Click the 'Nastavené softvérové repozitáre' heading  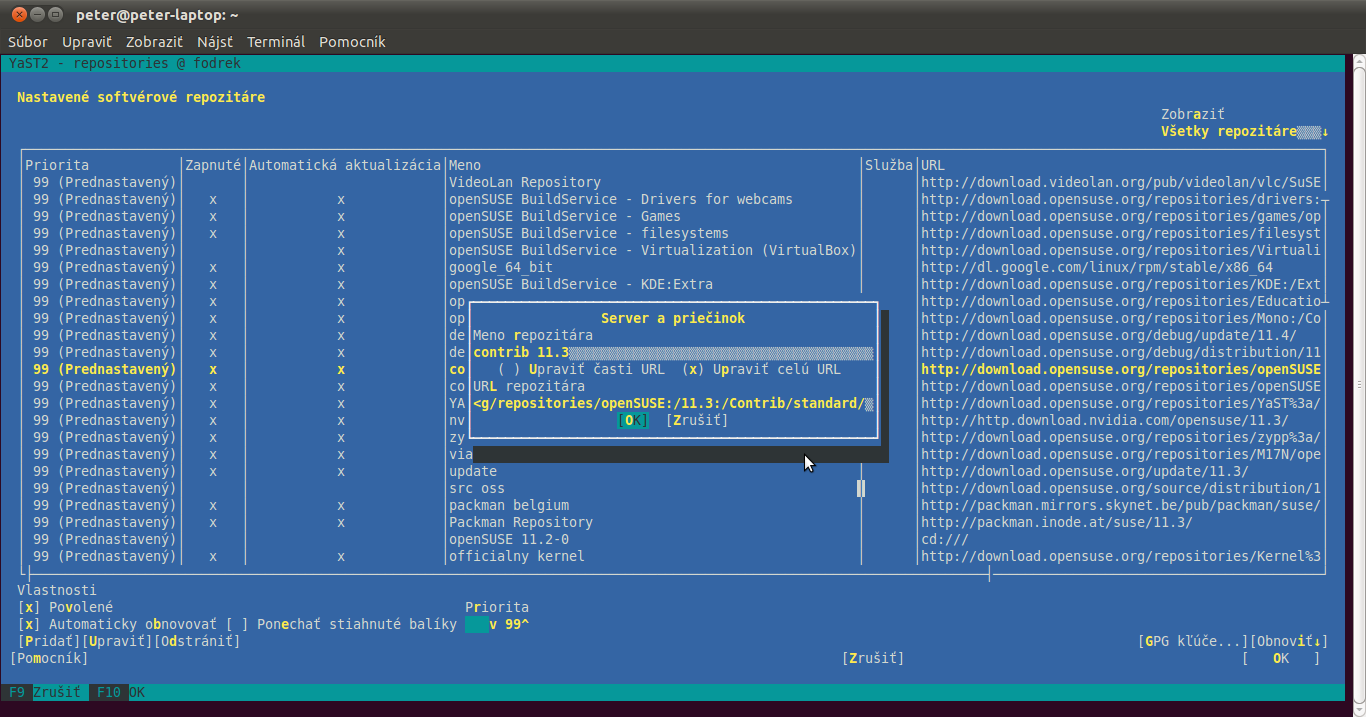(141, 97)
